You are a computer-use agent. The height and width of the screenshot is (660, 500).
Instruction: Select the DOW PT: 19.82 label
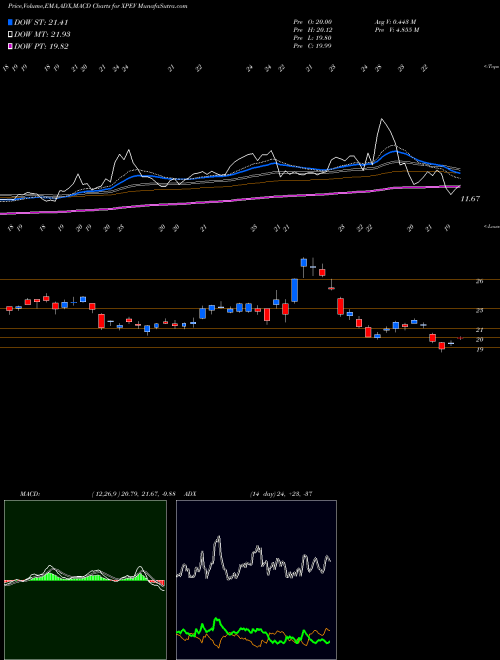tap(41, 46)
